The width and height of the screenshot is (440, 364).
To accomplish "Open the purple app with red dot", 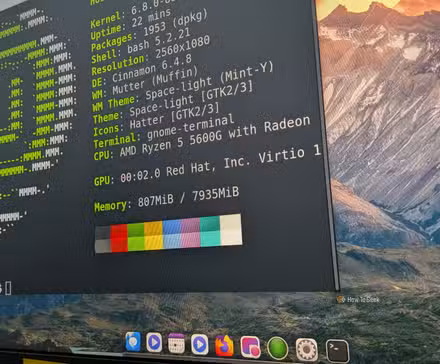I will pos(250,347).
